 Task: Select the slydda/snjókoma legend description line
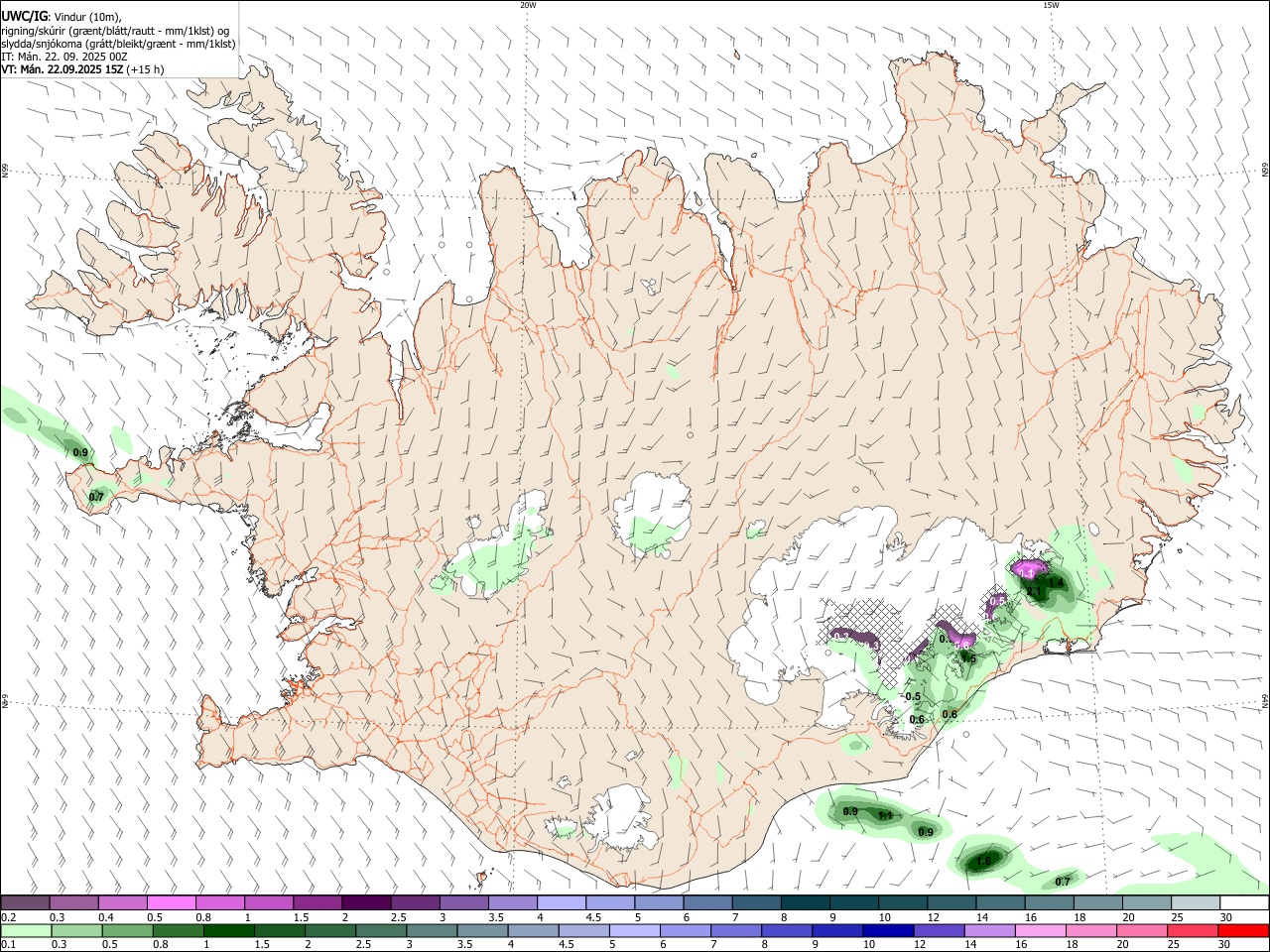click(x=118, y=44)
